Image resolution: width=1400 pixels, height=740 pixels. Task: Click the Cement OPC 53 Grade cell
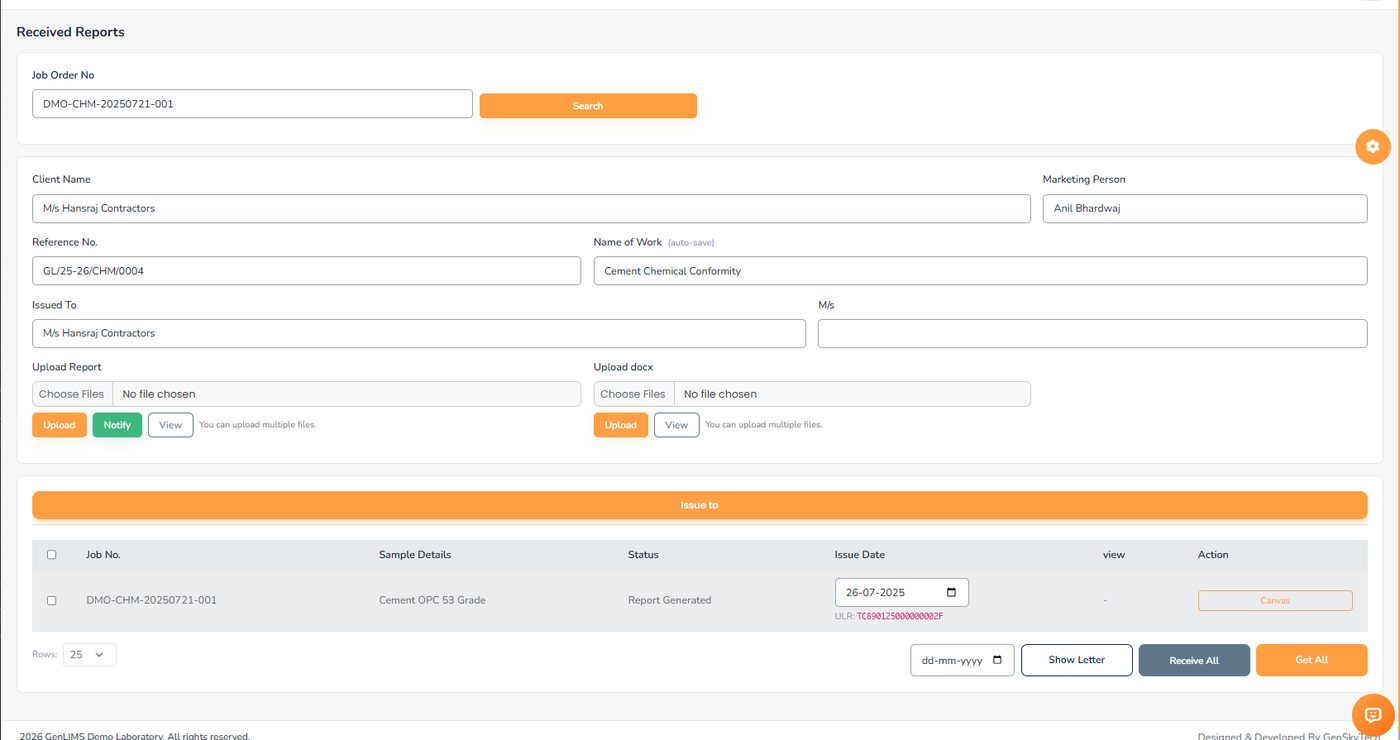coord(432,601)
